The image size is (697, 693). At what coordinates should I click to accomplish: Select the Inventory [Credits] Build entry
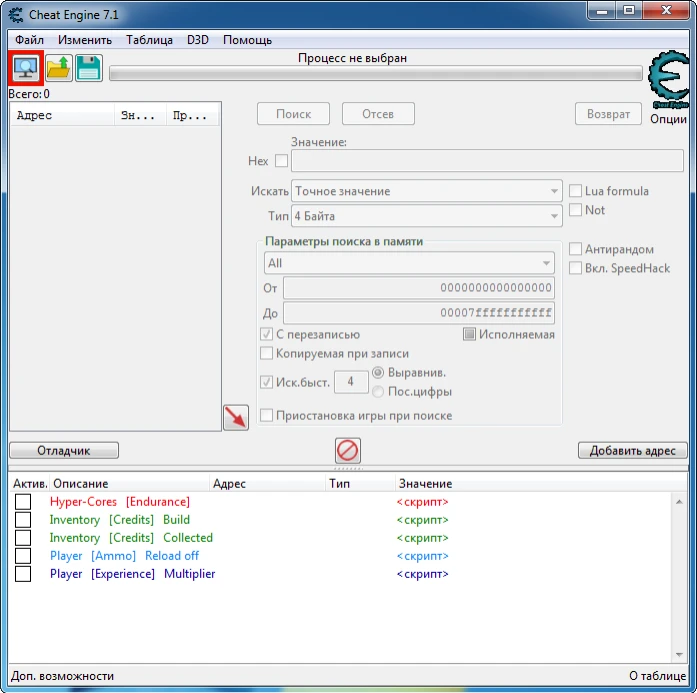coord(120,519)
